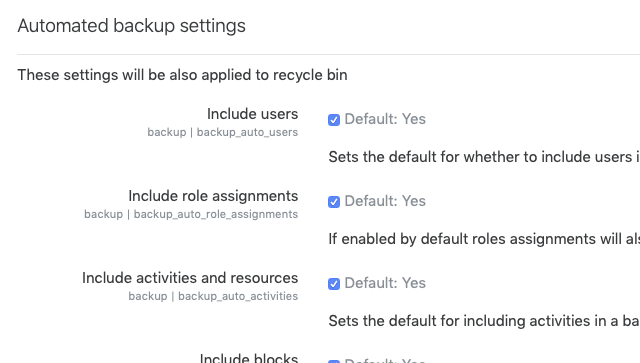The width and height of the screenshot is (640, 363).
Task: Click the 'Include role assignments' setting label
Action: tap(213, 196)
